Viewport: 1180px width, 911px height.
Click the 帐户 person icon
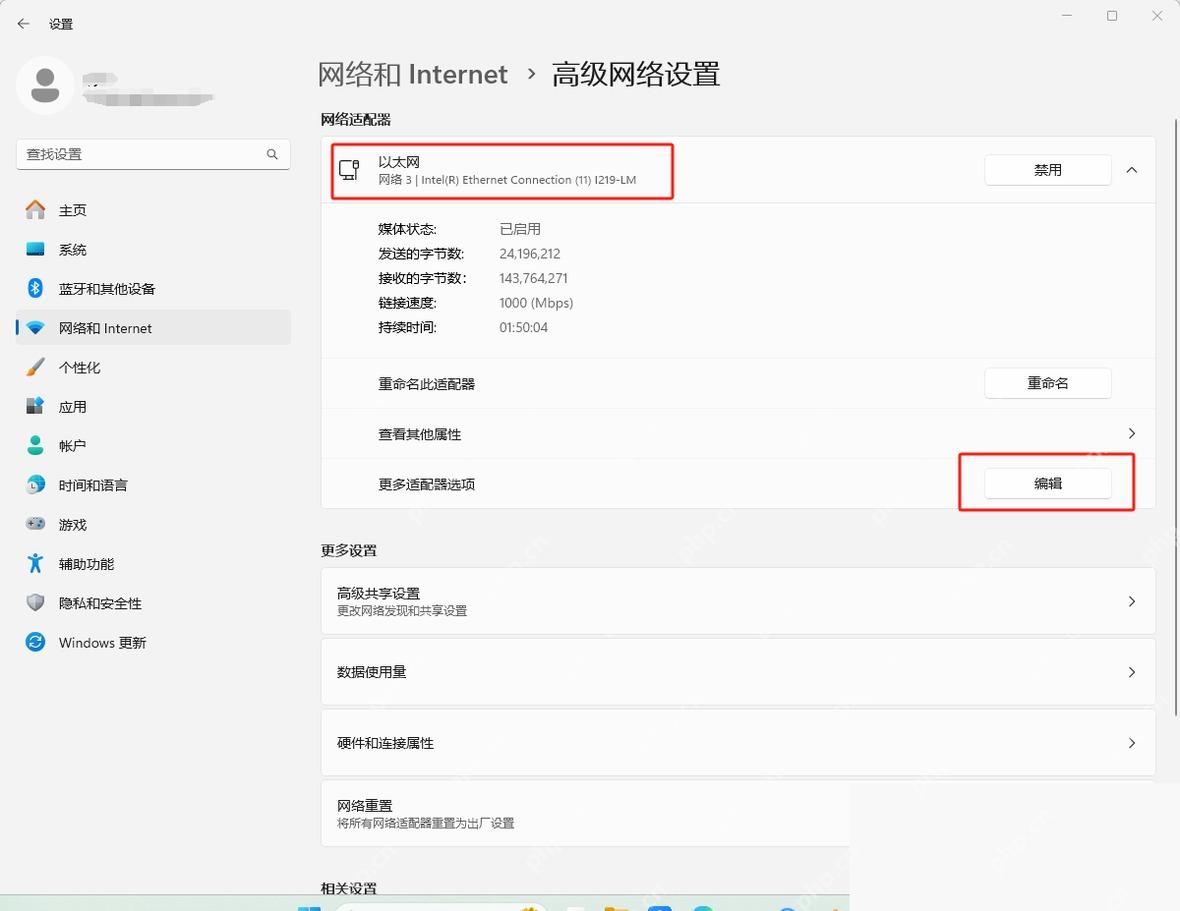[35, 445]
